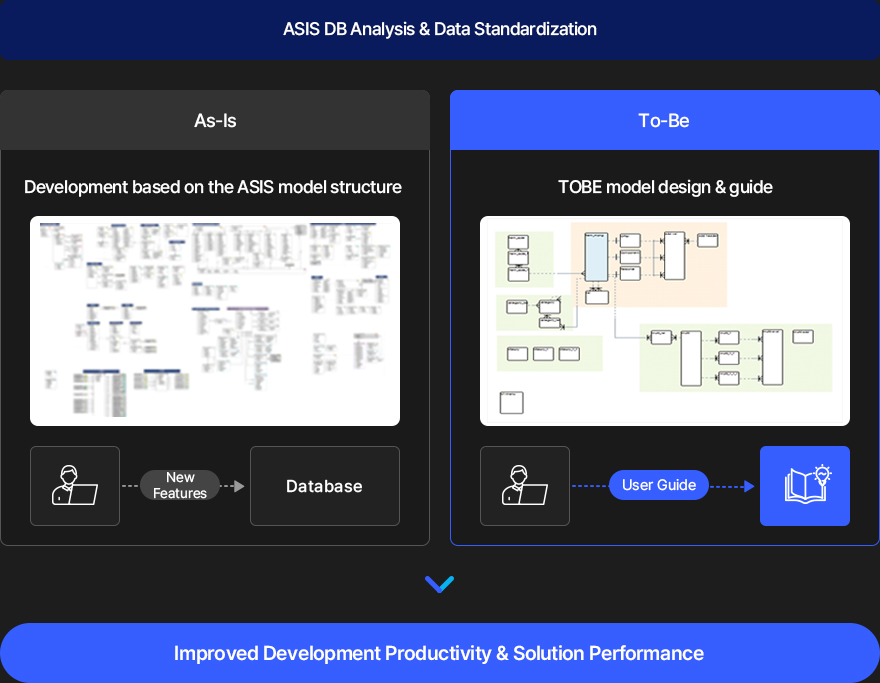Click Development based on ASIS model heading
The height and width of the screenshot is (683, 880).
[213, 187]
